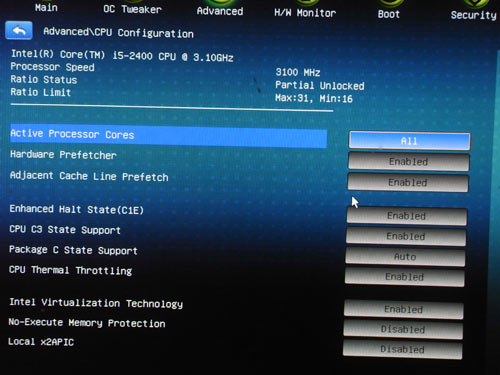The width and height of the screenshot is (500, 375).
Task: Switch to the Boot tab
Action: click(x=389, y=14)
